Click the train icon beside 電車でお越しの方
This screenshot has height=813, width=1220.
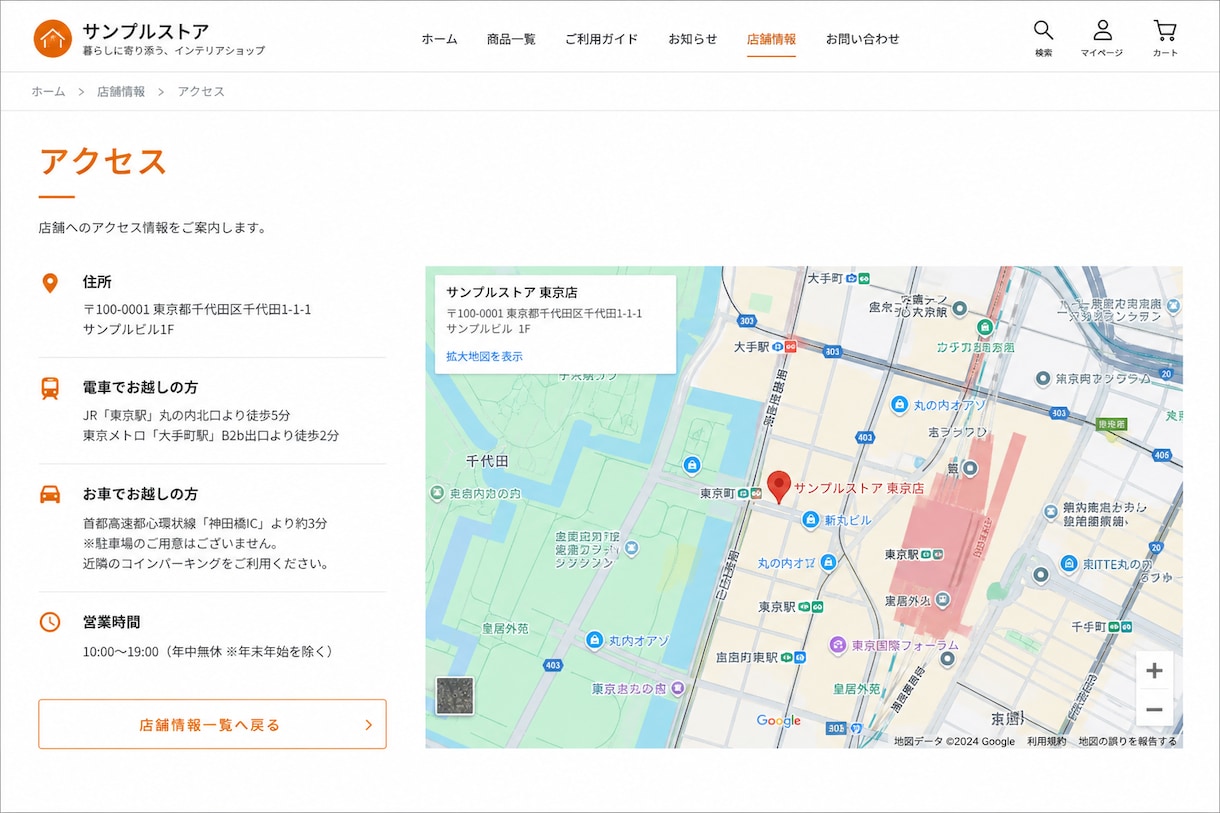(x=50, y=388)
